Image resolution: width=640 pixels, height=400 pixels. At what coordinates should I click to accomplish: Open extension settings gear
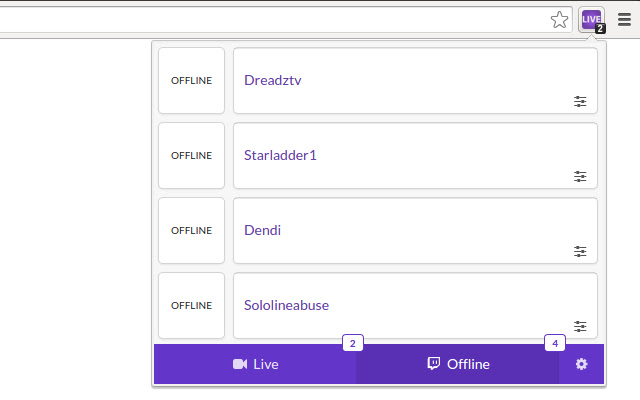[581, 364]
